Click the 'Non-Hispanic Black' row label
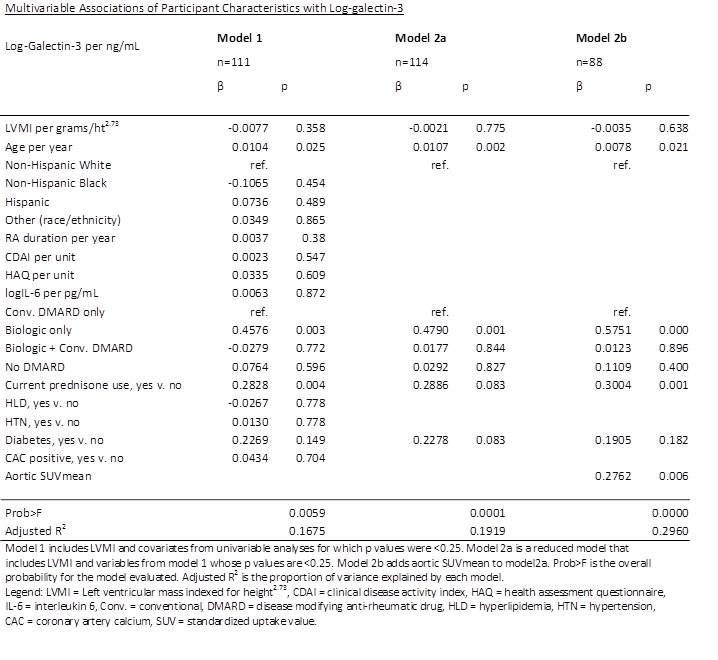Viewport: 718px width, 660px height. coord(56,183)
